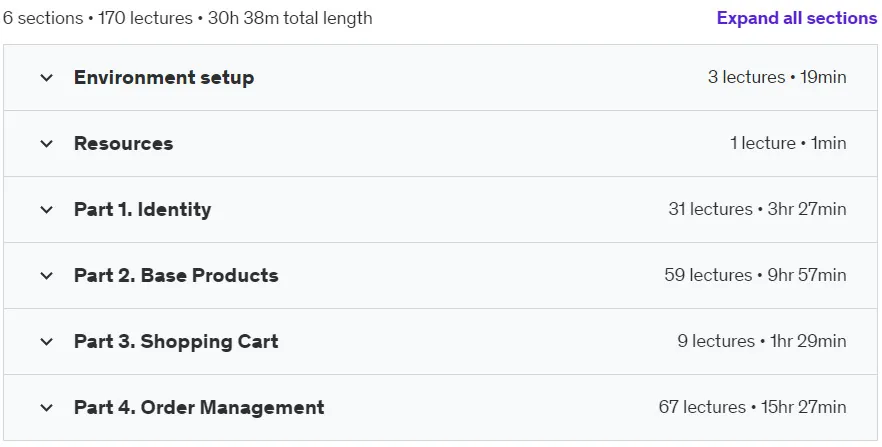
Task: Click the 6 sections • 170 lectures summary
Action: [x=188, y=18]
